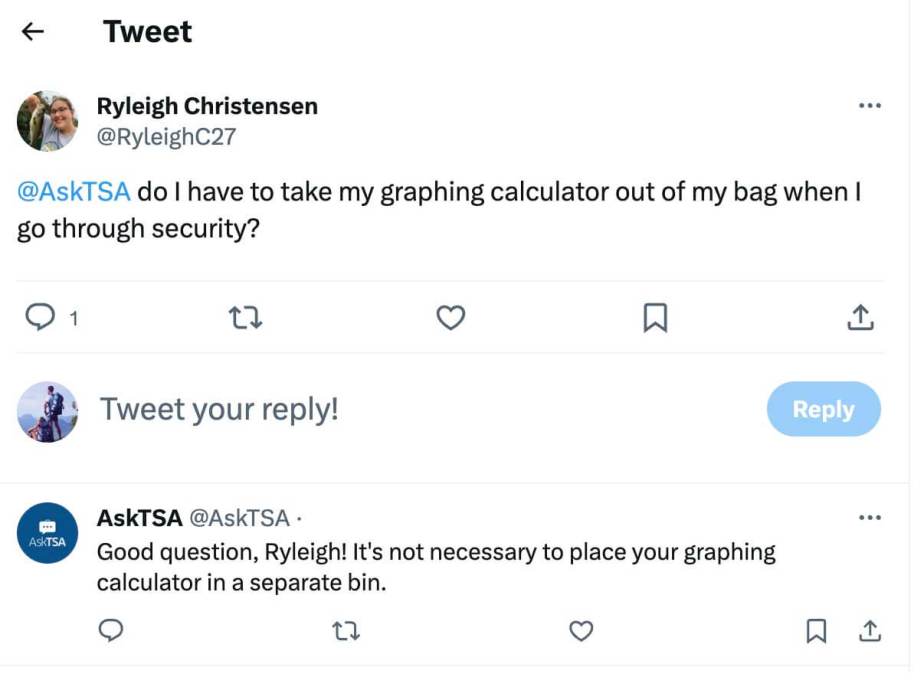The width and height of the screenshot is (924, 690).
Task: Like the AskTSA reply
Action: 581,631
